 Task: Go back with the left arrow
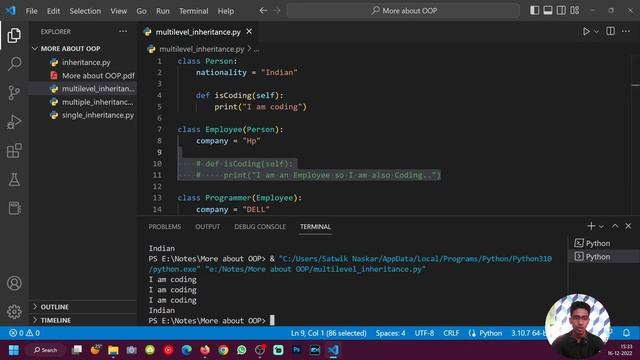pos(263,11)
